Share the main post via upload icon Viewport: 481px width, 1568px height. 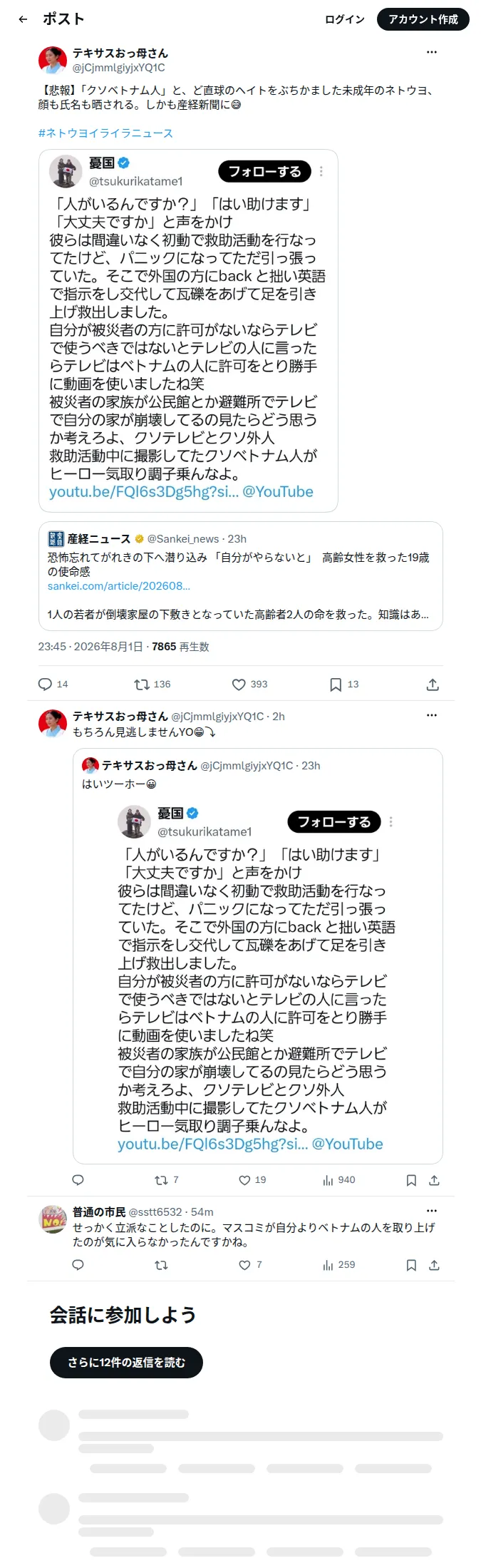[433, 685]
